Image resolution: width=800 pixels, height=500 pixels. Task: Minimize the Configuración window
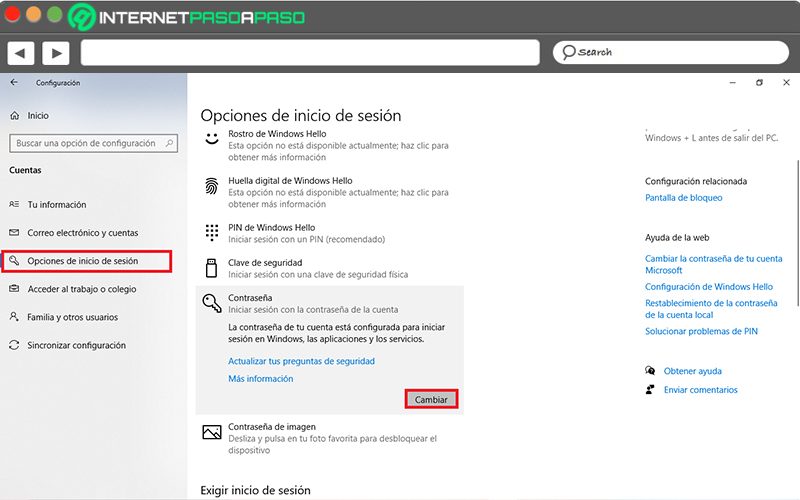click(x=733, y=82)
